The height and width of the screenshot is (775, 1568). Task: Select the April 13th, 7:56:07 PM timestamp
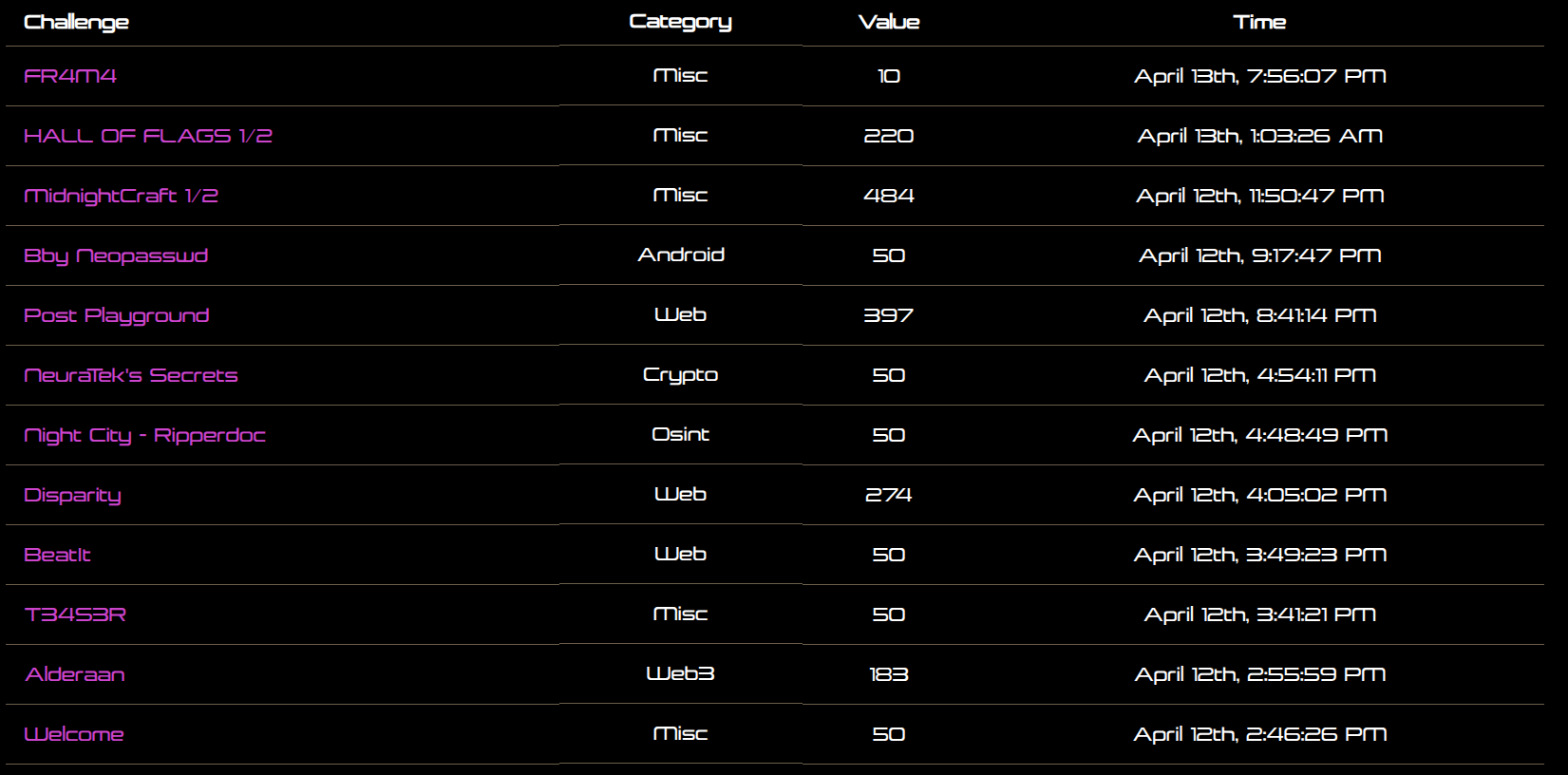1260,76
